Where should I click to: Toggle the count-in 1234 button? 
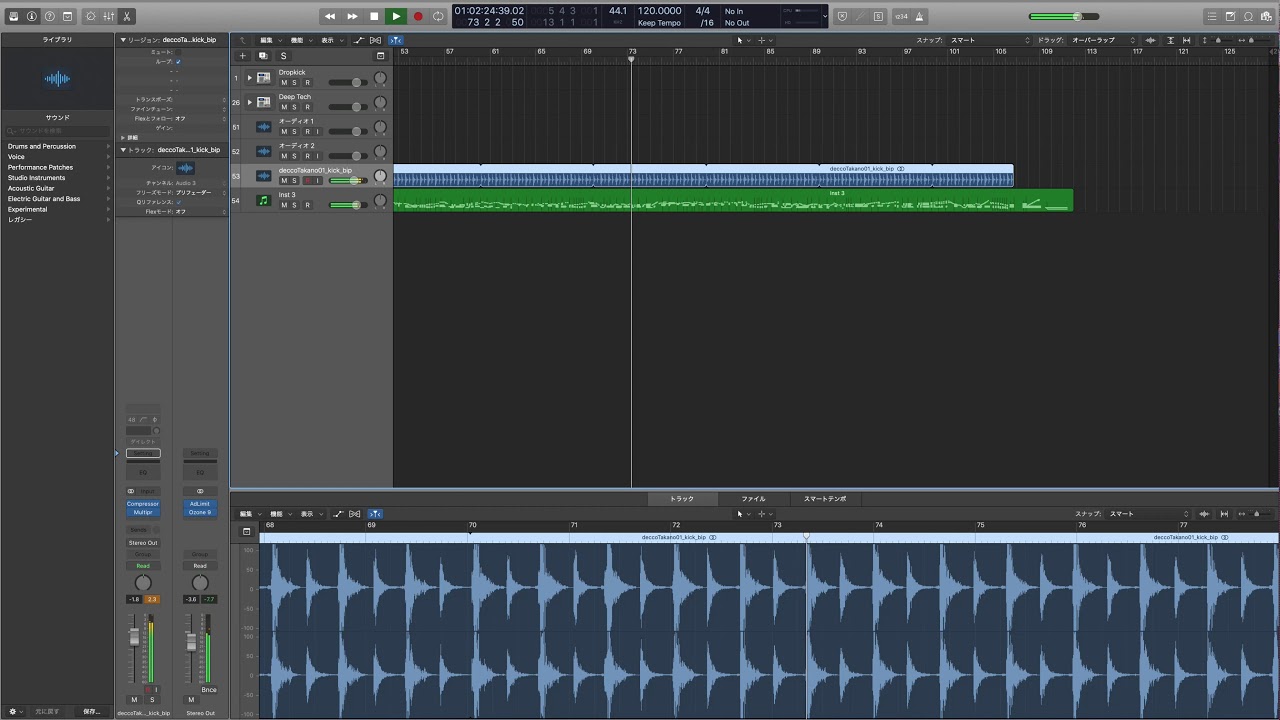tap(901, 16)
